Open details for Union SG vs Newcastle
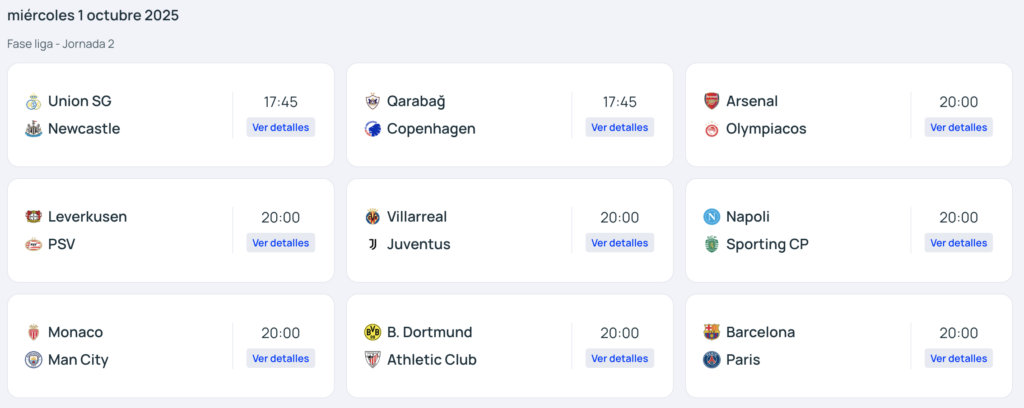This screenshot has width=1024, height=408. [x=281, y=127]
